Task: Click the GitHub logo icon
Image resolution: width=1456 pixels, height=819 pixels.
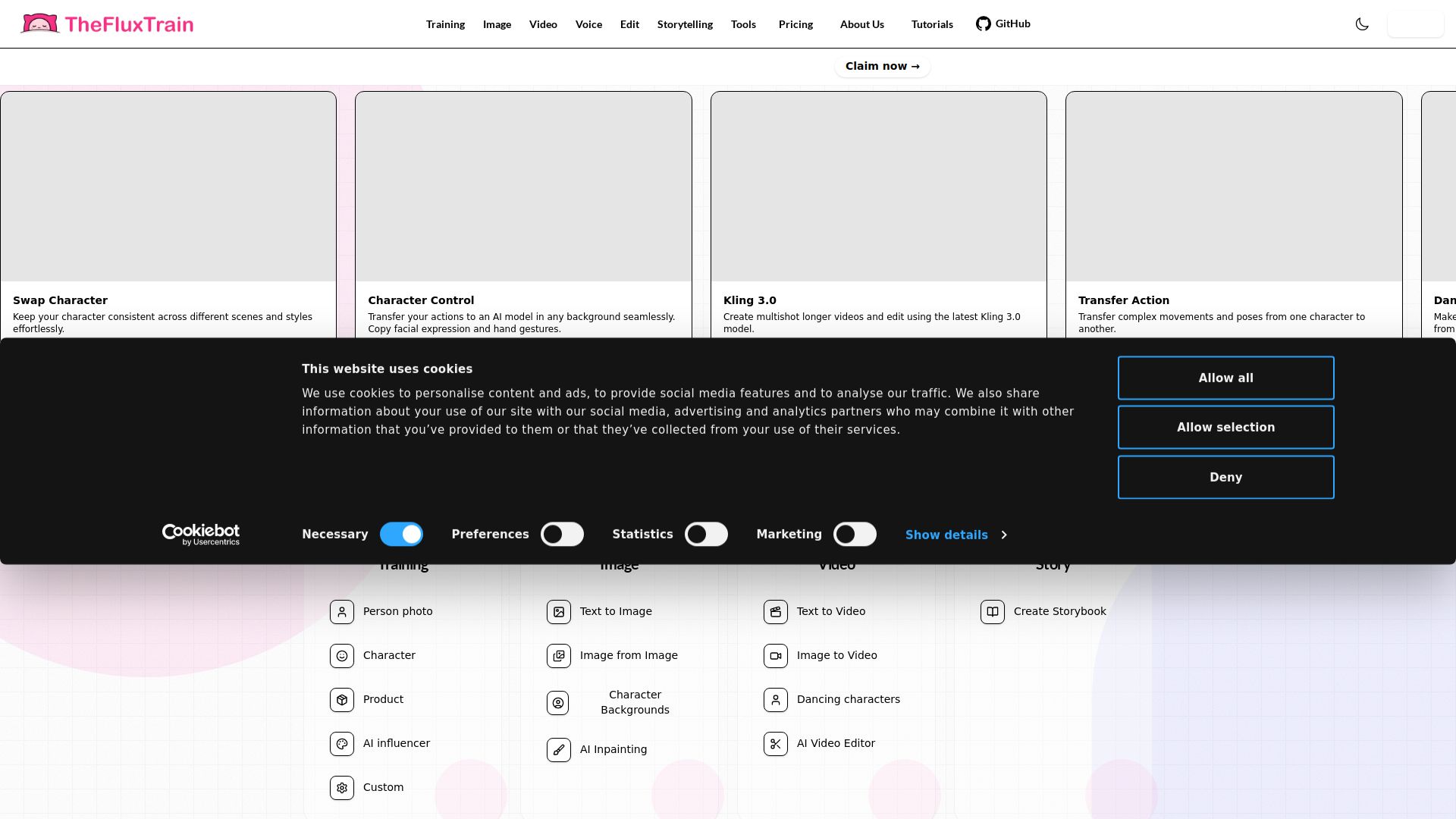Action: click(x=984, y=24)
